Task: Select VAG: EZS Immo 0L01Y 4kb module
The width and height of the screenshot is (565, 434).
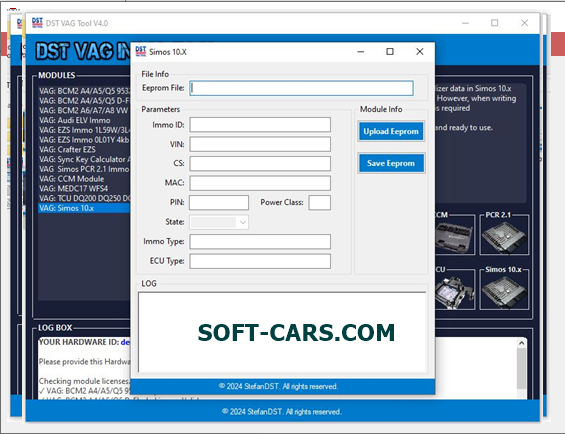Action: (84, 140)
